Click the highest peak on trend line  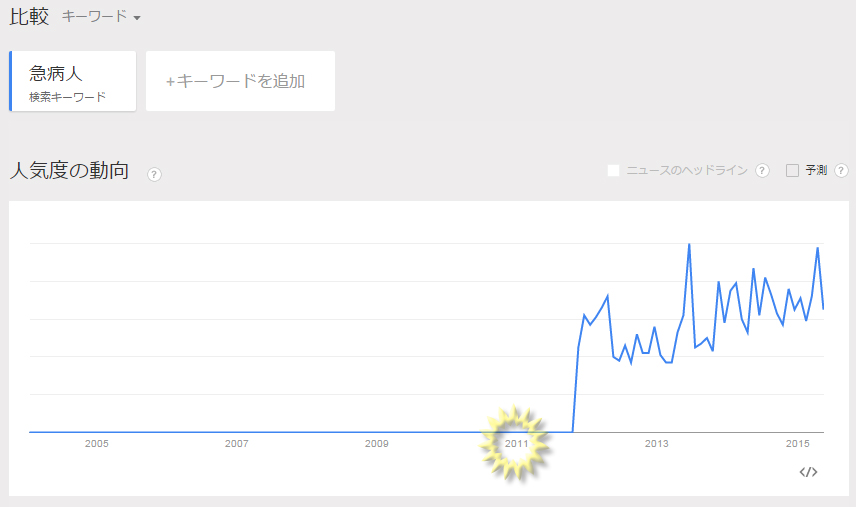coord(689,245)
